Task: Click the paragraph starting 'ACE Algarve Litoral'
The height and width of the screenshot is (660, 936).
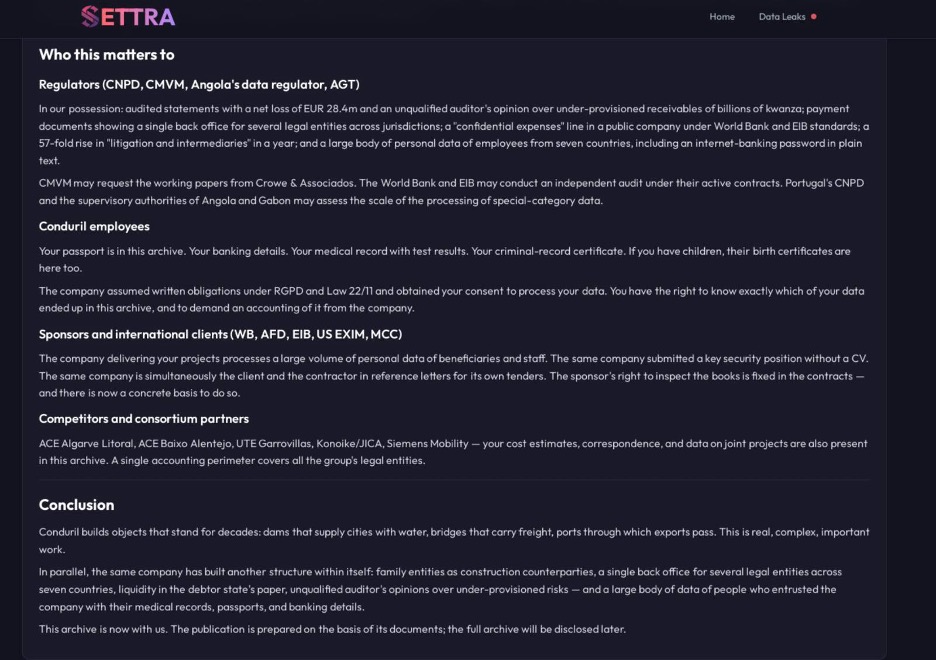Action: click(x=453, y=452)
